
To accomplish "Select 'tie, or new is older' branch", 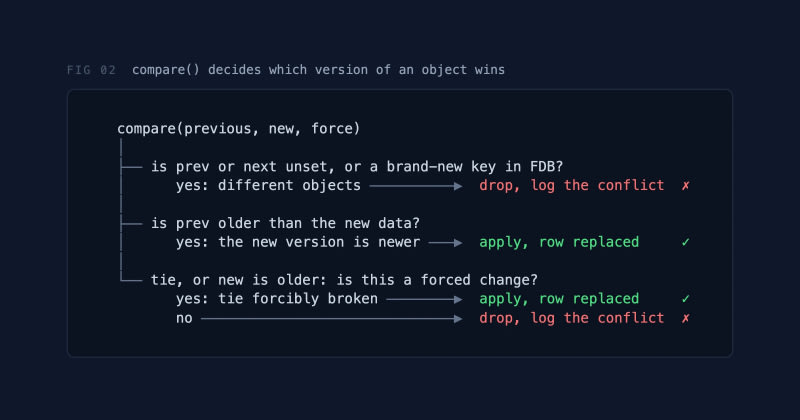I will tap(344, 280).
